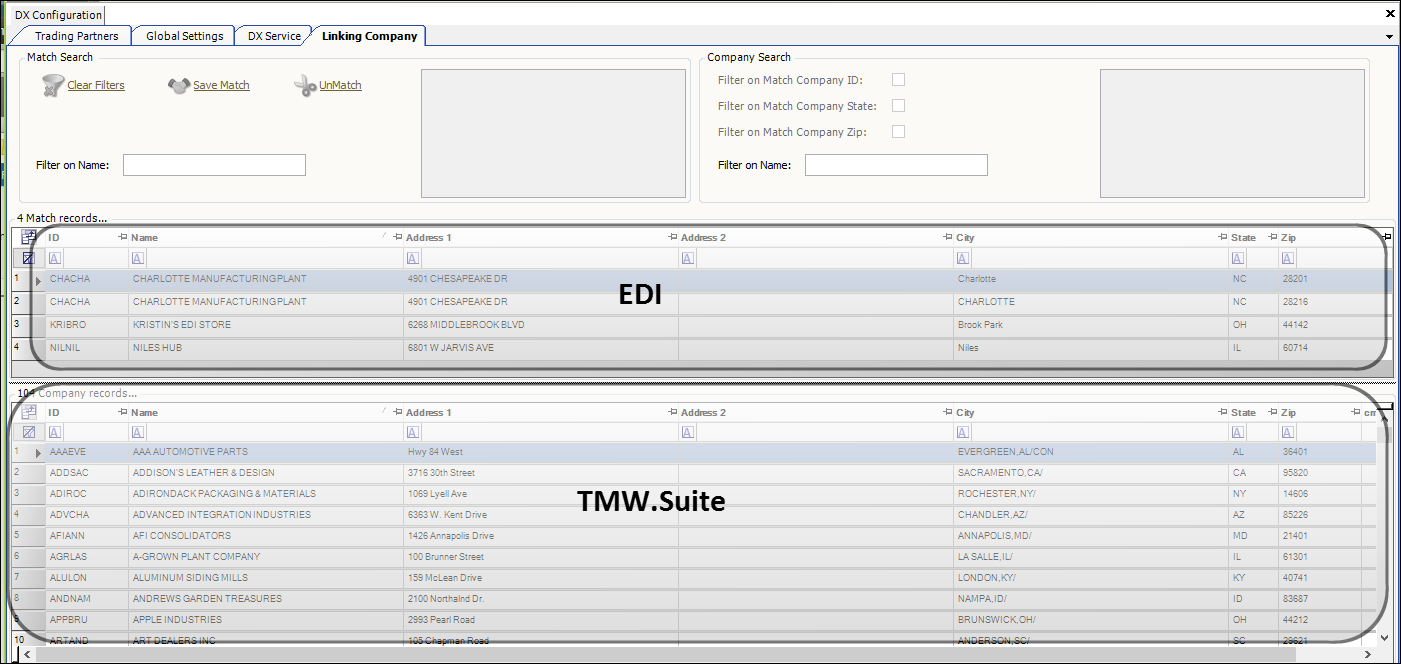
Task: Click the State filter operator icon in the Match records grid
Action: (1239, 258)
